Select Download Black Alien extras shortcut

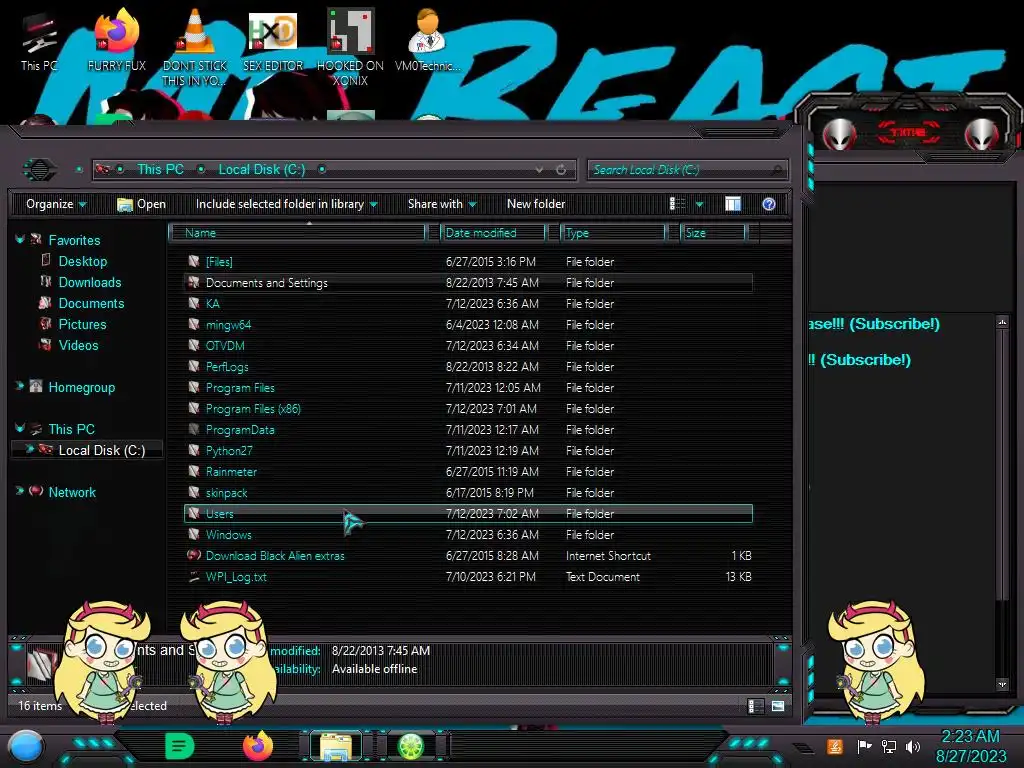pos(468,556)
